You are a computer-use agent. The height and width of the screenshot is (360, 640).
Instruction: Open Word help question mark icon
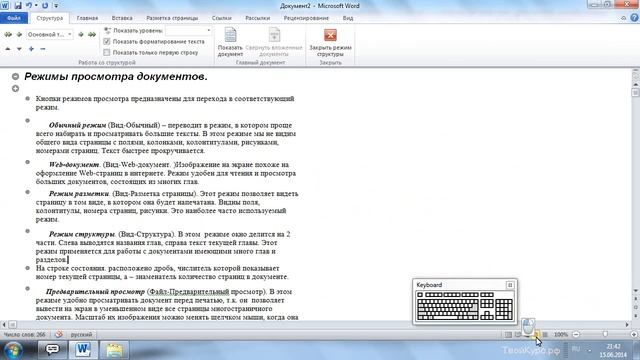pos(634,18)
